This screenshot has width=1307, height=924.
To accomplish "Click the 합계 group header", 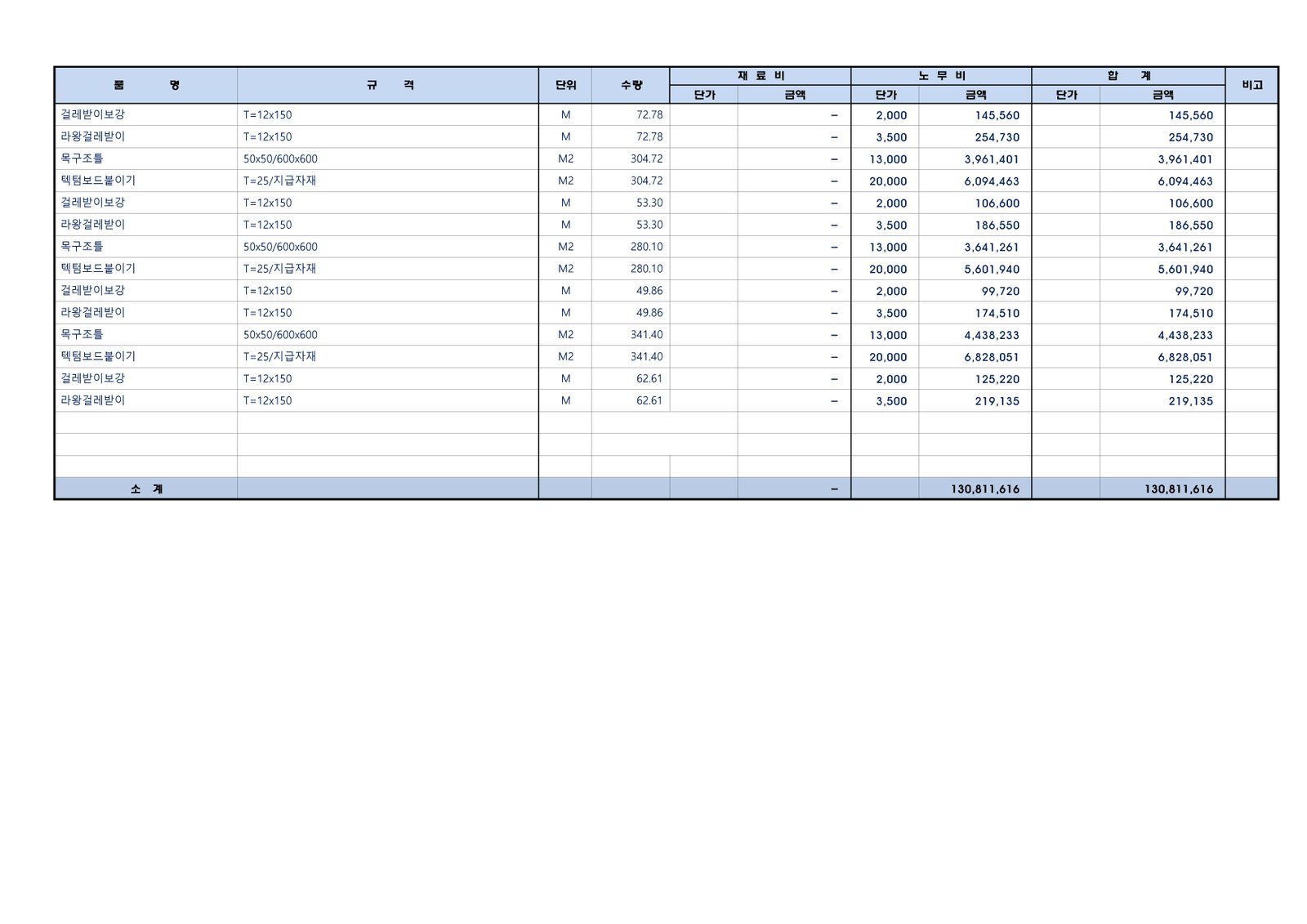I will [1128, 75].
